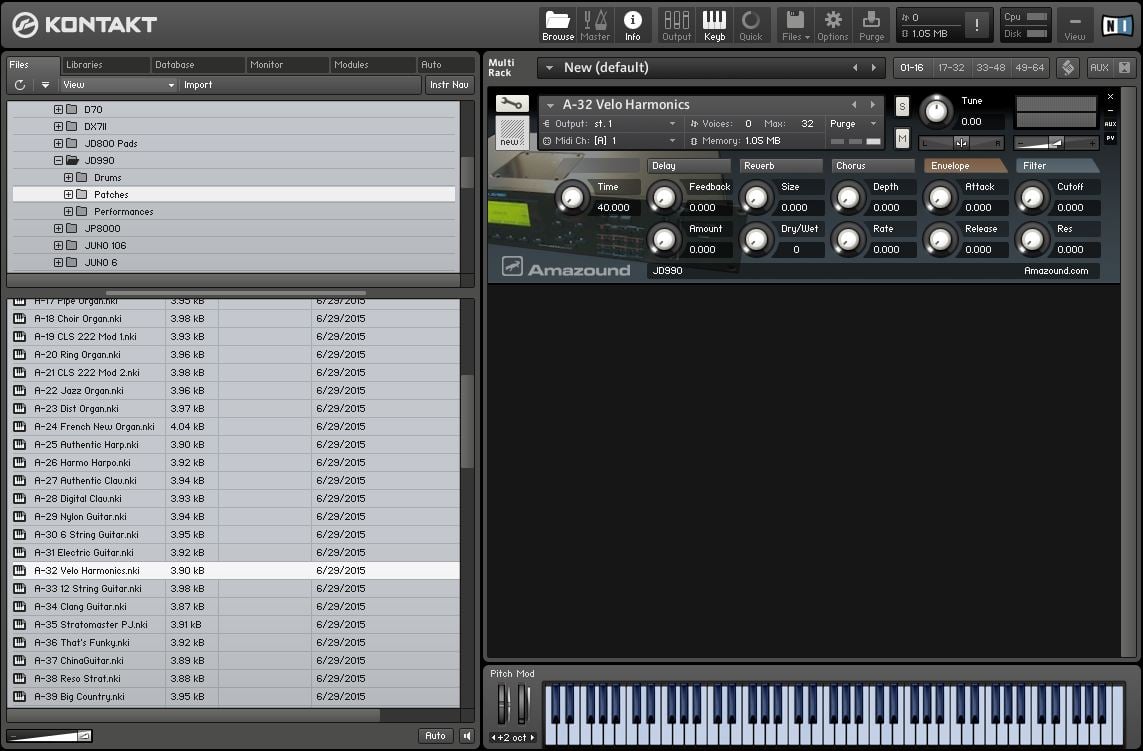Viewport: 1143px width, 751px height.
Task: Select previous instrument arrow in header
Action: pos(854,104)
